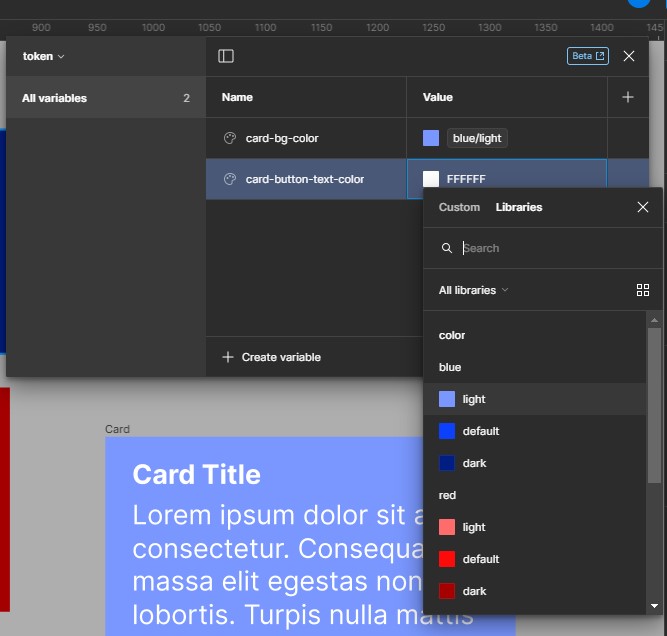Switch libraries list to grid view
The height and width of the screenshot is (636, 667).
click(643, 290)
